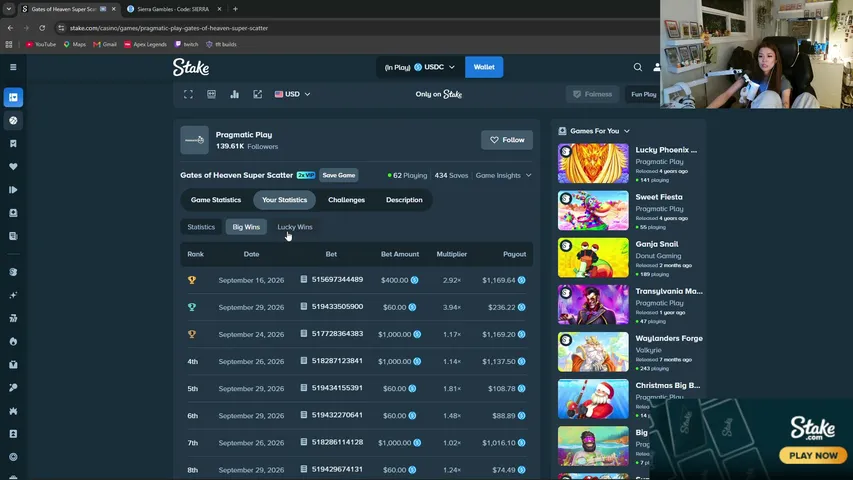853x480 pixels.
Task: Open bet ID 519434155391
Action: [337, 388]
